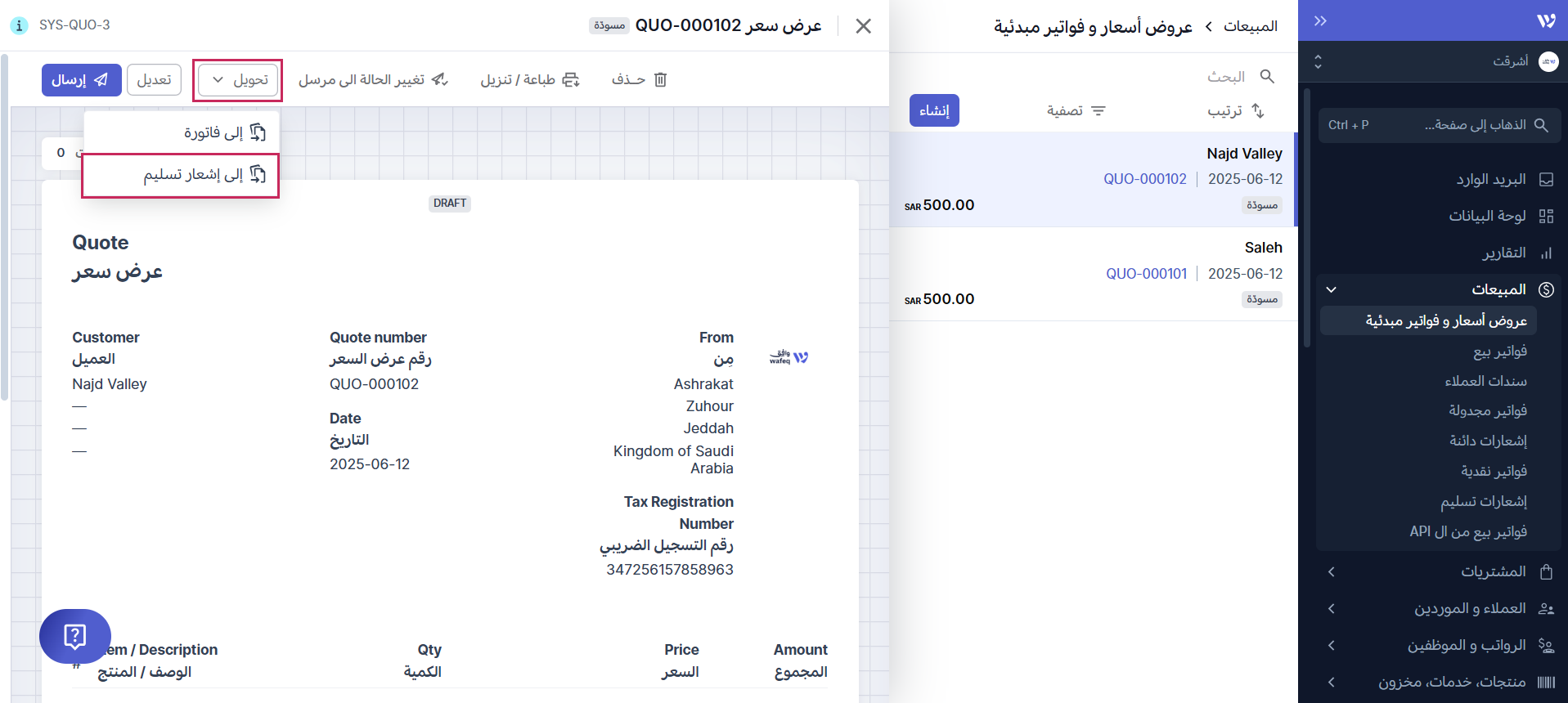The height and width of the screenshot is (703, 1568).
Task: Click the الذهاب إلى صفحة search field
Action: point(1439,125)
